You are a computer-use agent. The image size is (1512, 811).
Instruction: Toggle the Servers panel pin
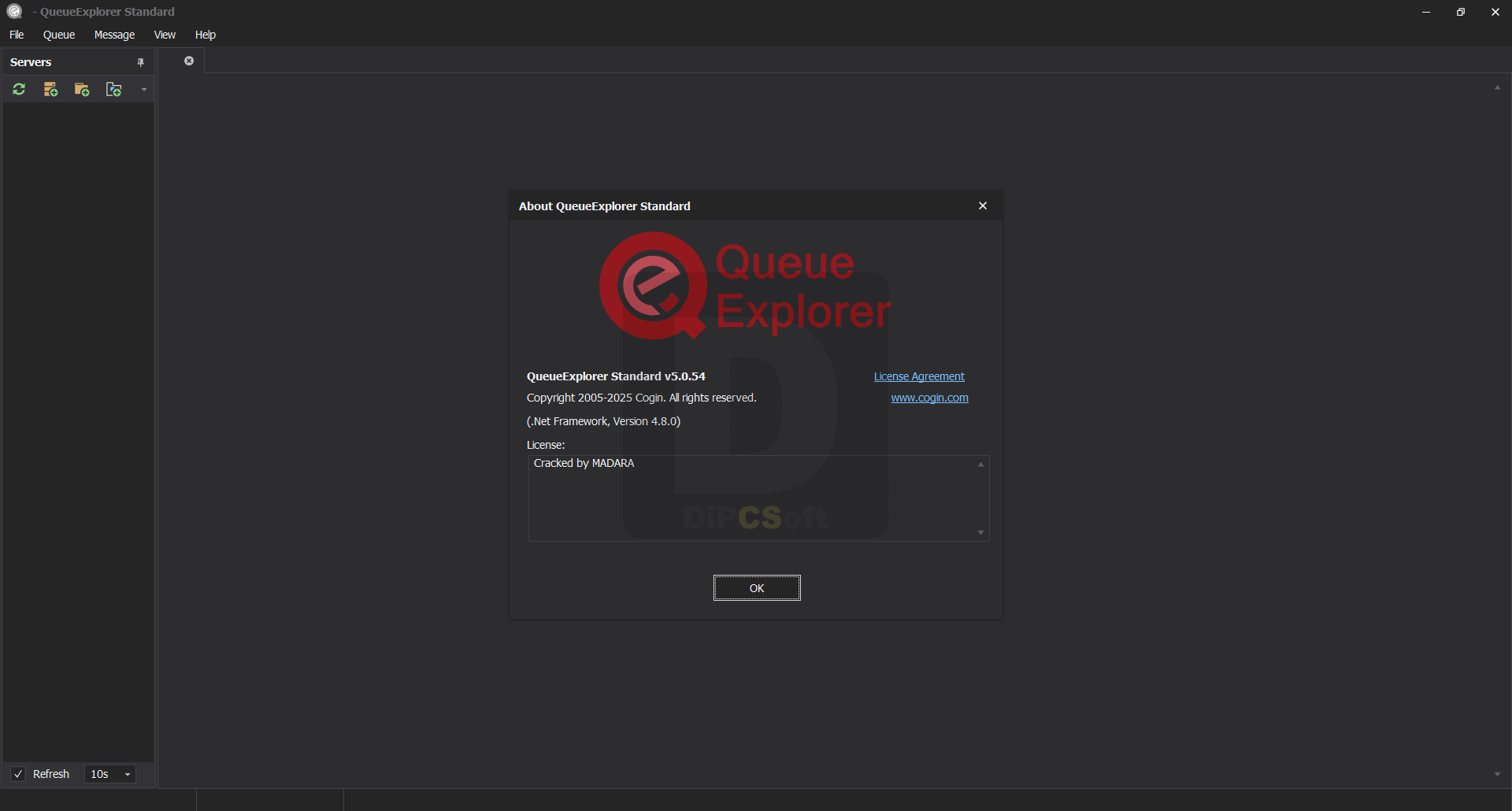(141, 62)
